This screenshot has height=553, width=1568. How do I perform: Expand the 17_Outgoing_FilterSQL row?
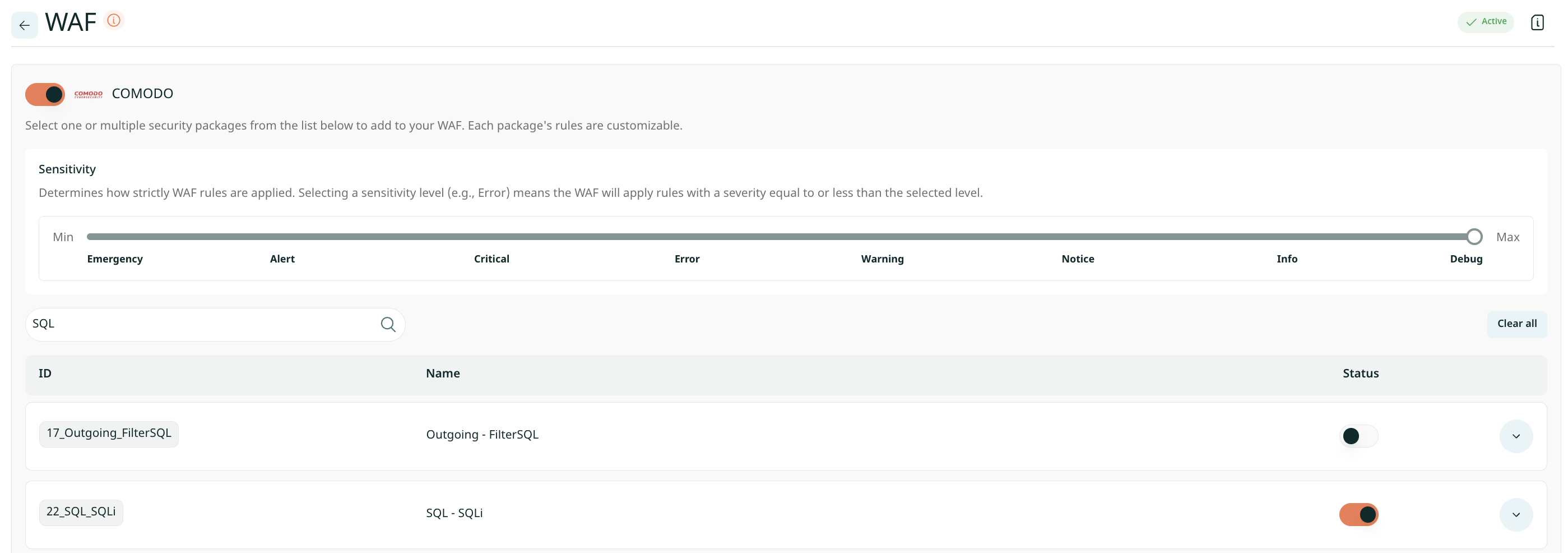1516,436
